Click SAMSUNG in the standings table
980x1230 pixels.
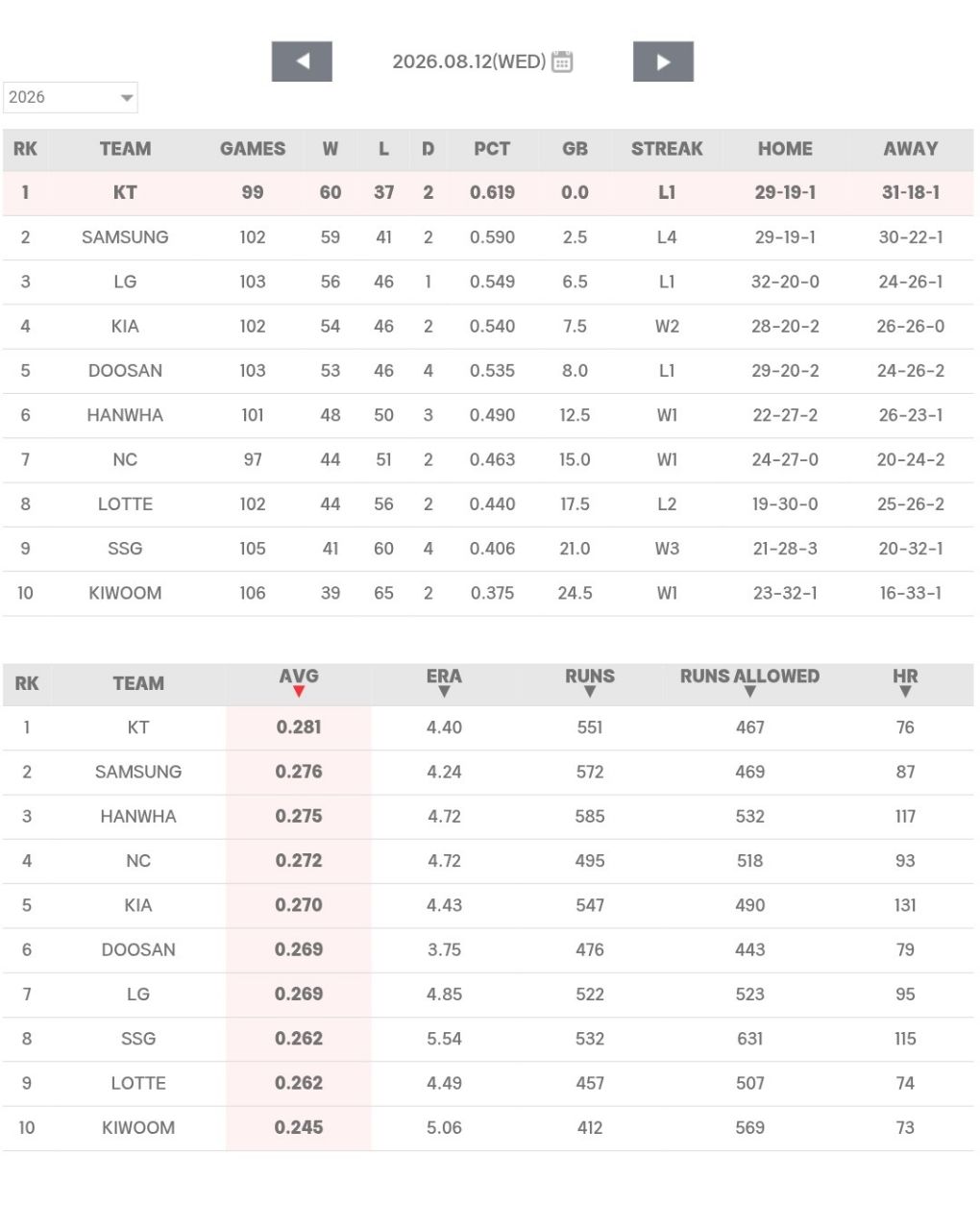point(125,237)
